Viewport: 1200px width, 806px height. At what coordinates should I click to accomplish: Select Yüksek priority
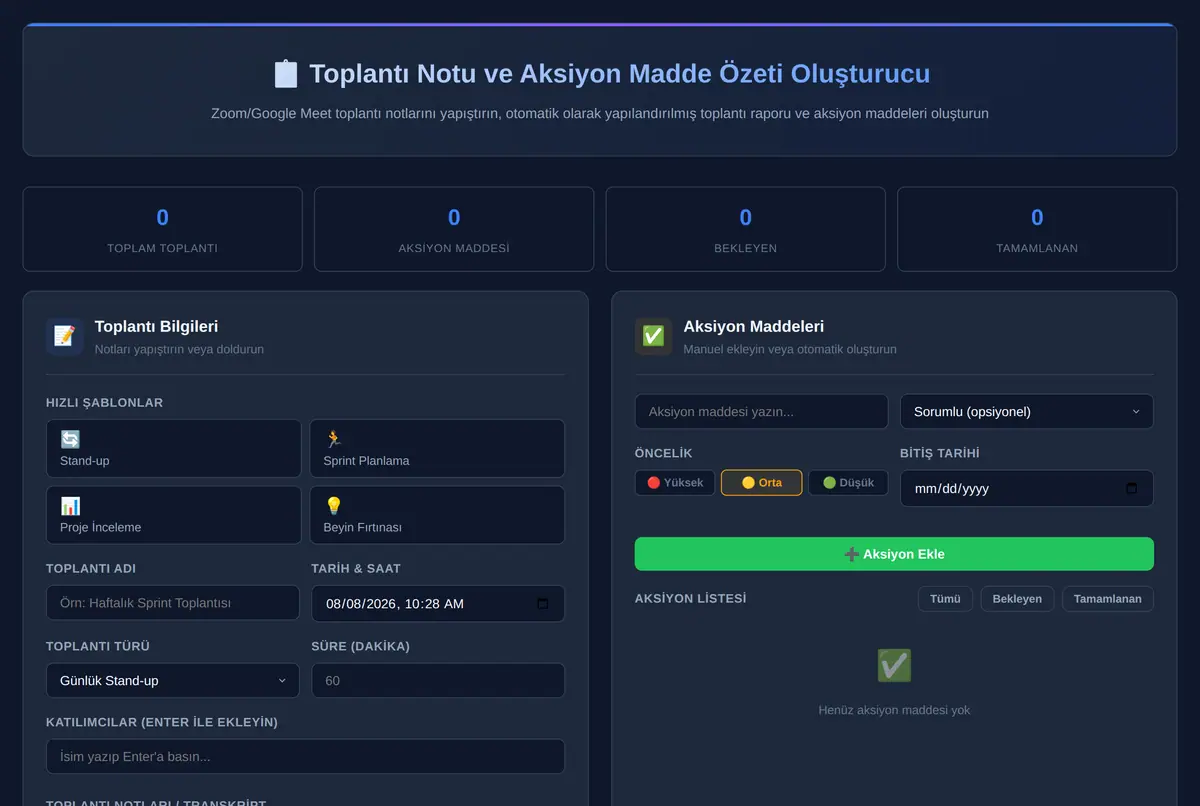pyautogui.click(x=675, y=482)
